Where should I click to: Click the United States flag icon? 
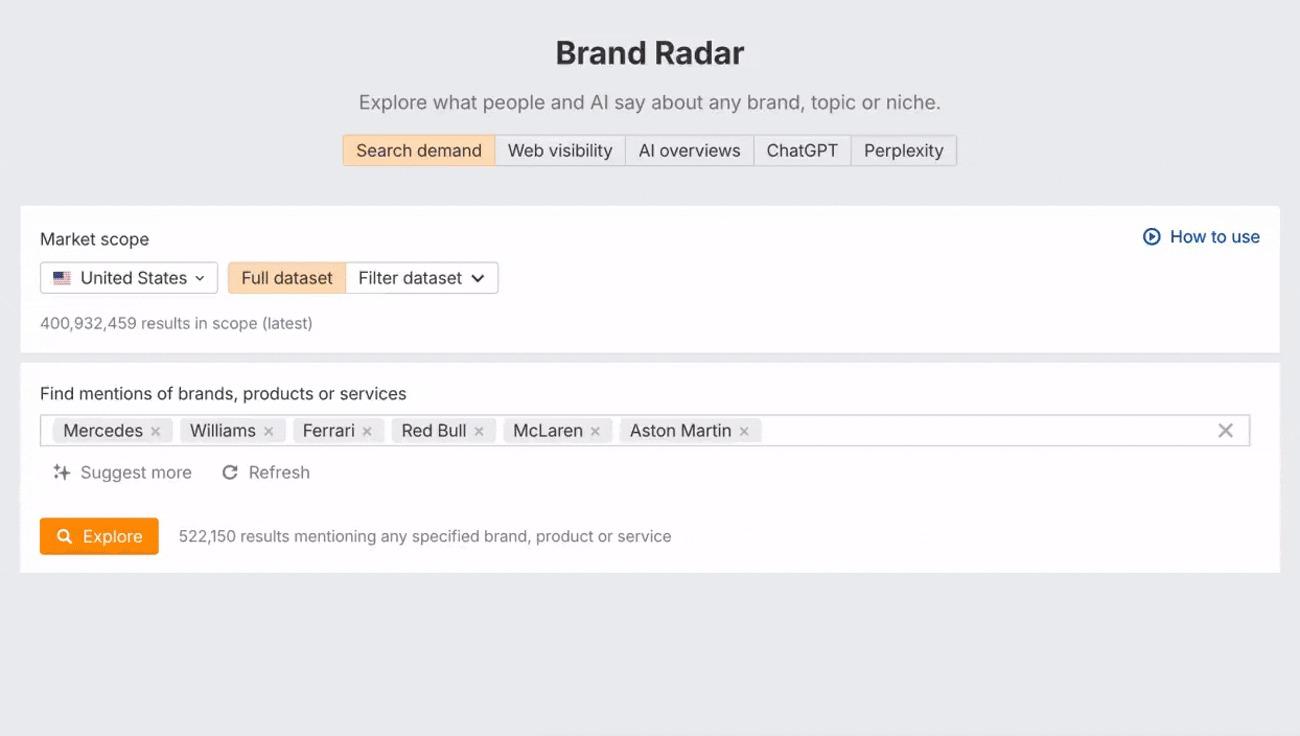tap(62, 278)
